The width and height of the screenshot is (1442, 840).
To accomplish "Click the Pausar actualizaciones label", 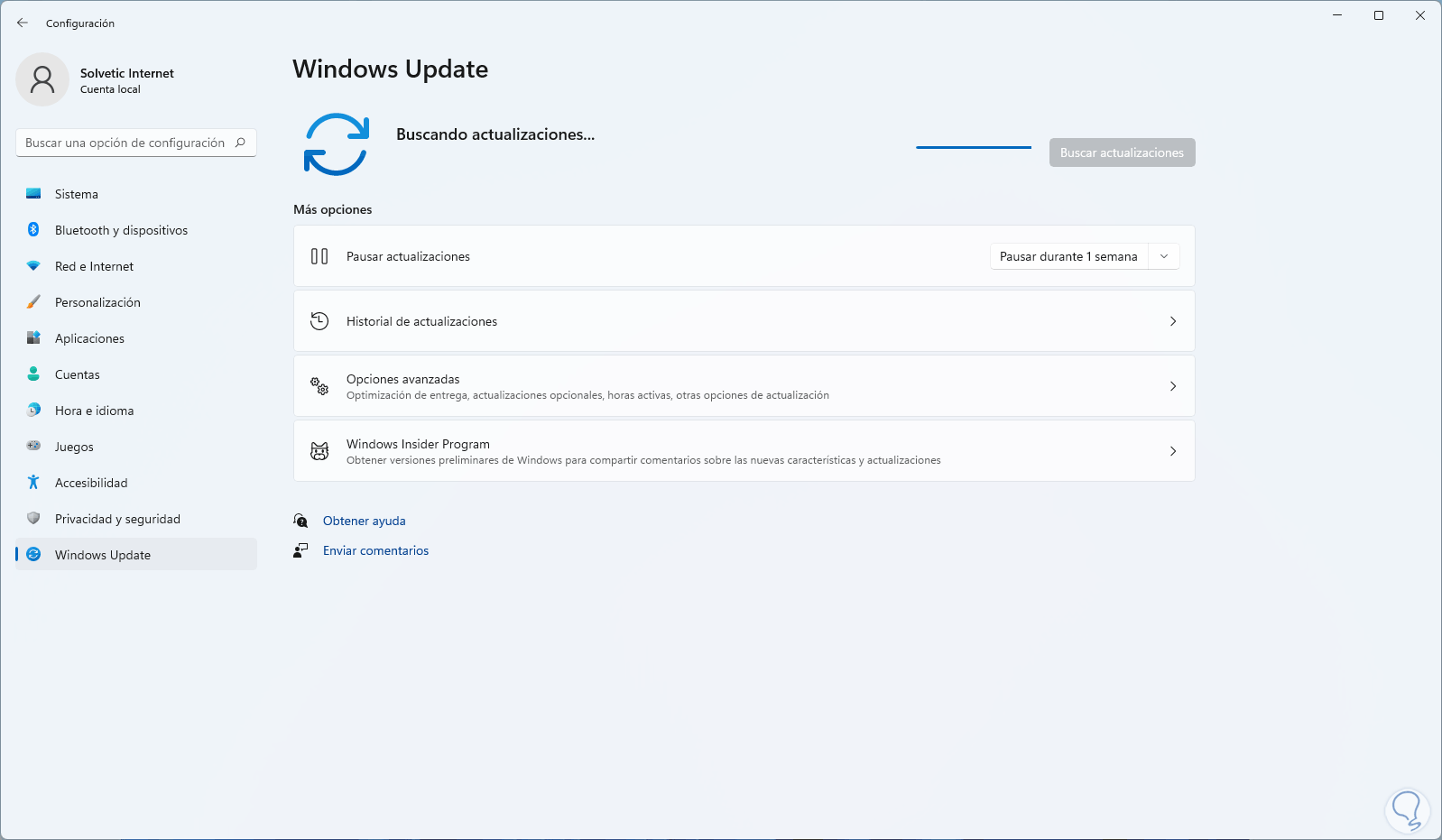I will [408, 256].
